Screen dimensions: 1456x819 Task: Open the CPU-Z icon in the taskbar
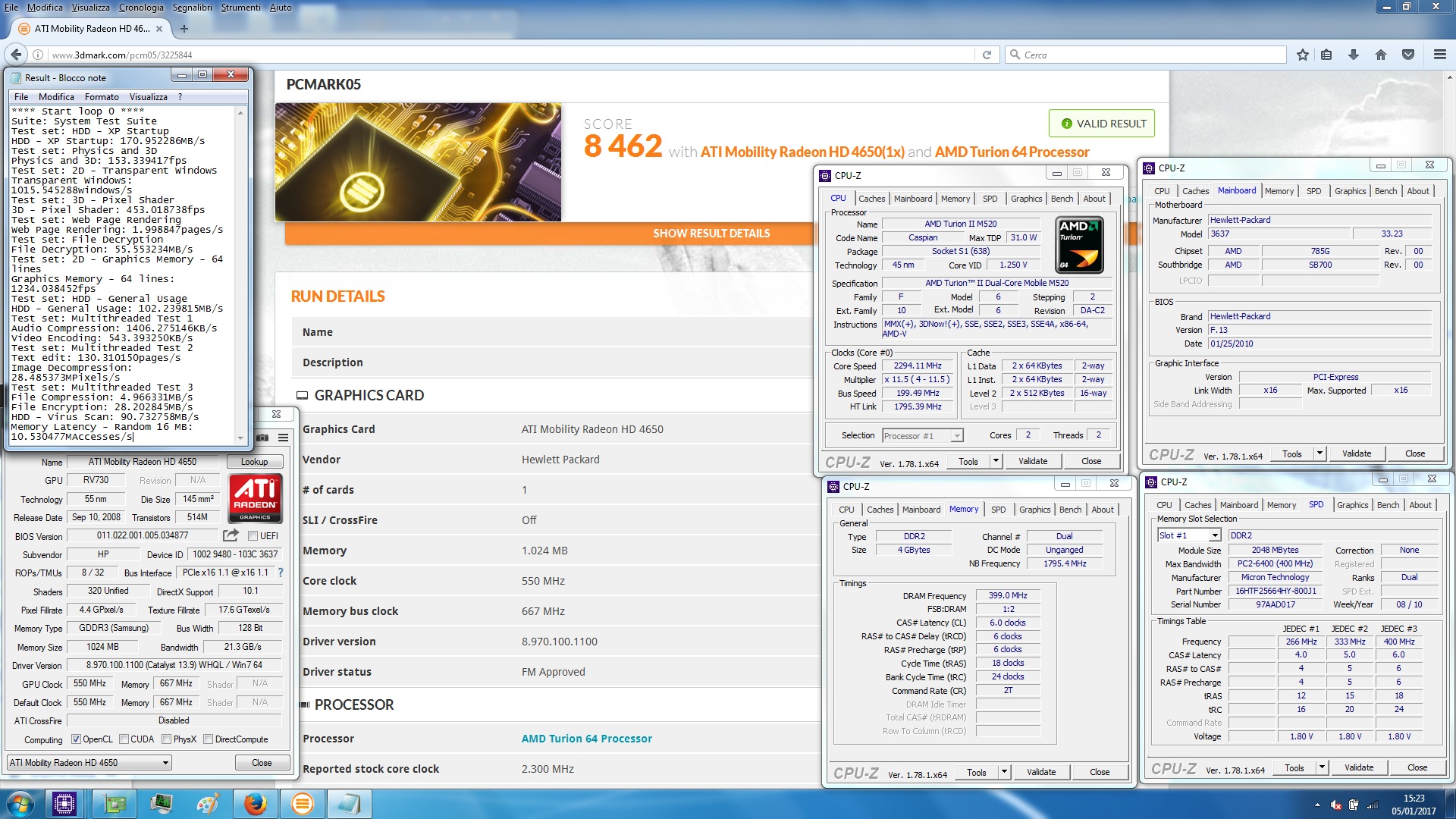tap(64, 804)
